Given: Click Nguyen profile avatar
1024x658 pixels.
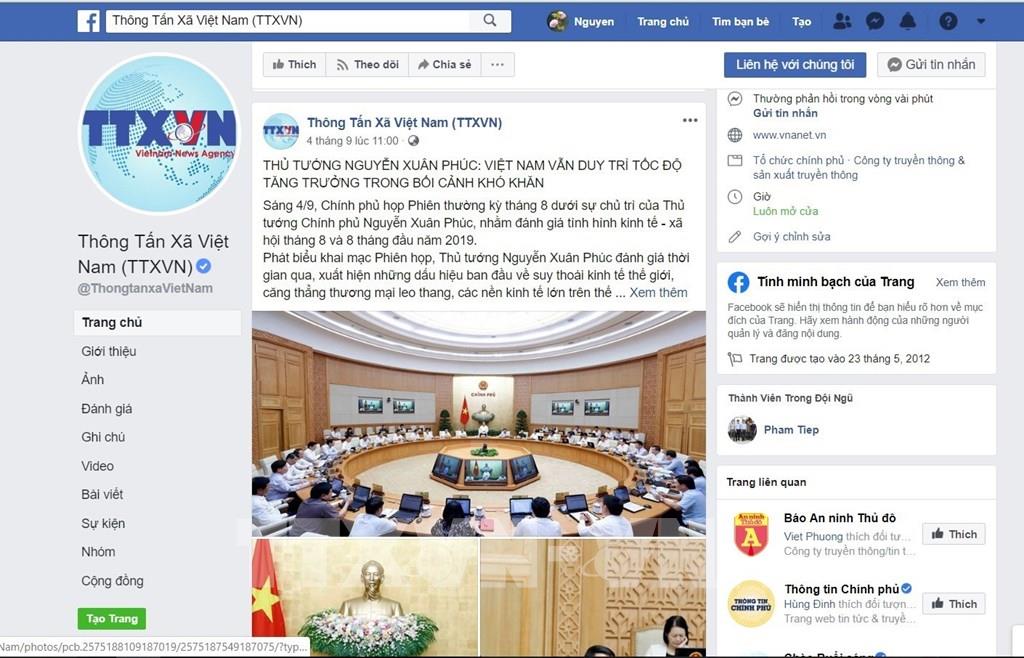Looking at the screenshot, I should pos(557,21).
